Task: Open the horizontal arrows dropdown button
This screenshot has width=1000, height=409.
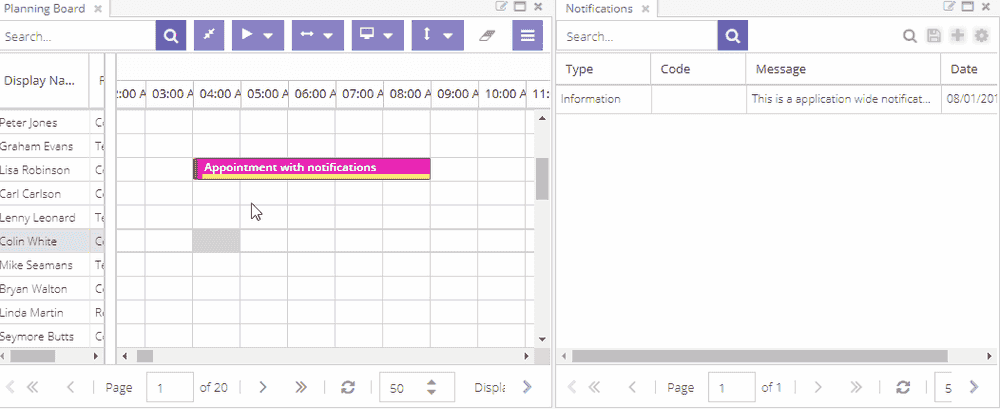Action: (x=318, y=36)
